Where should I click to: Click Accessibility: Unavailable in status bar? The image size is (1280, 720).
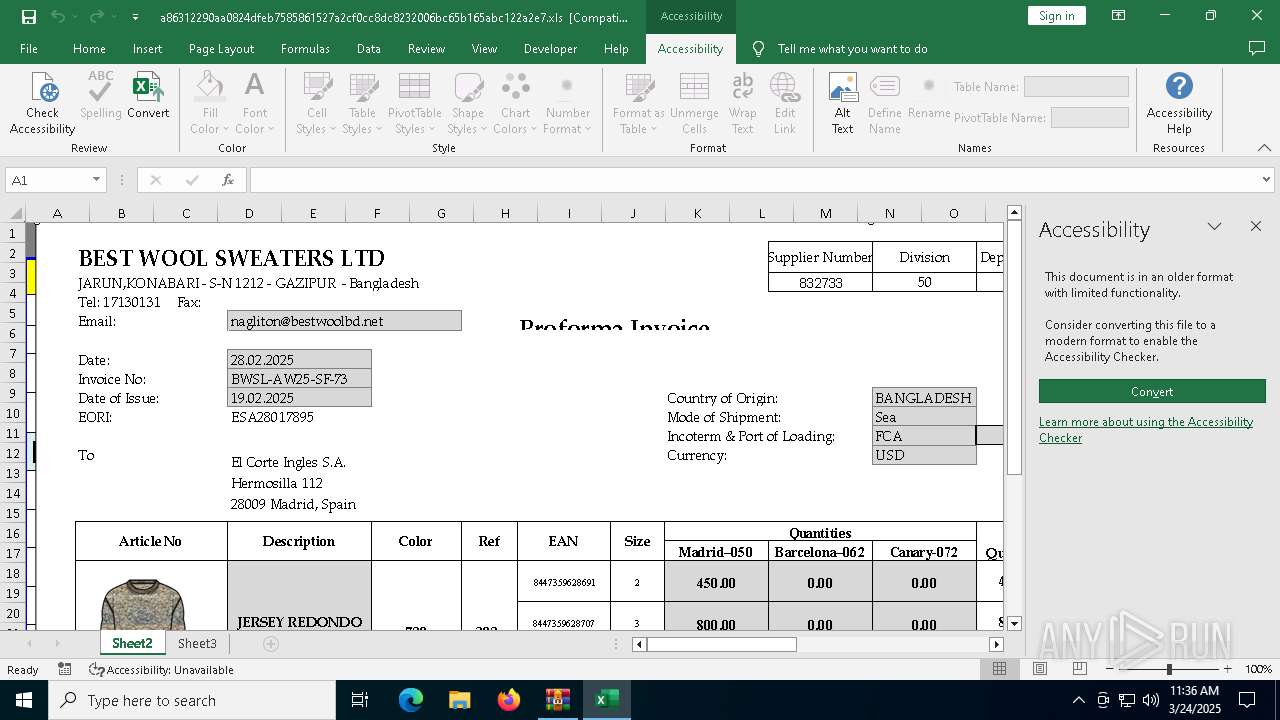pos(161,670)
